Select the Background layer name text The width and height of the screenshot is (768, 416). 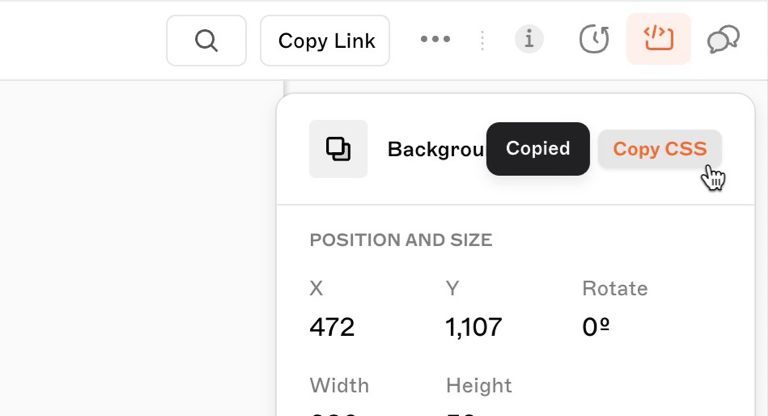tap(436, 149)
